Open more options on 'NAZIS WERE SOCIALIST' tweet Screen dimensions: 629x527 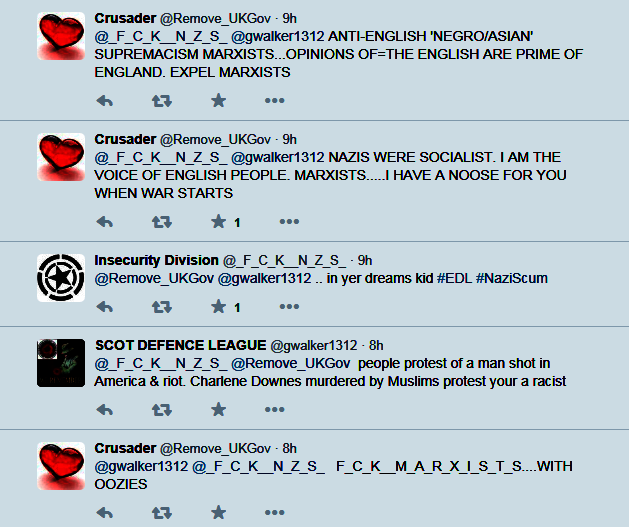(x=289, y=221)
